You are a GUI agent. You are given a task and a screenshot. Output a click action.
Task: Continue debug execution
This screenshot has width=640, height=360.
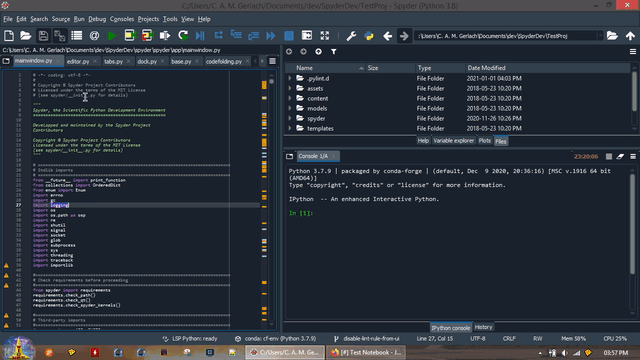[x=271, y=36]
